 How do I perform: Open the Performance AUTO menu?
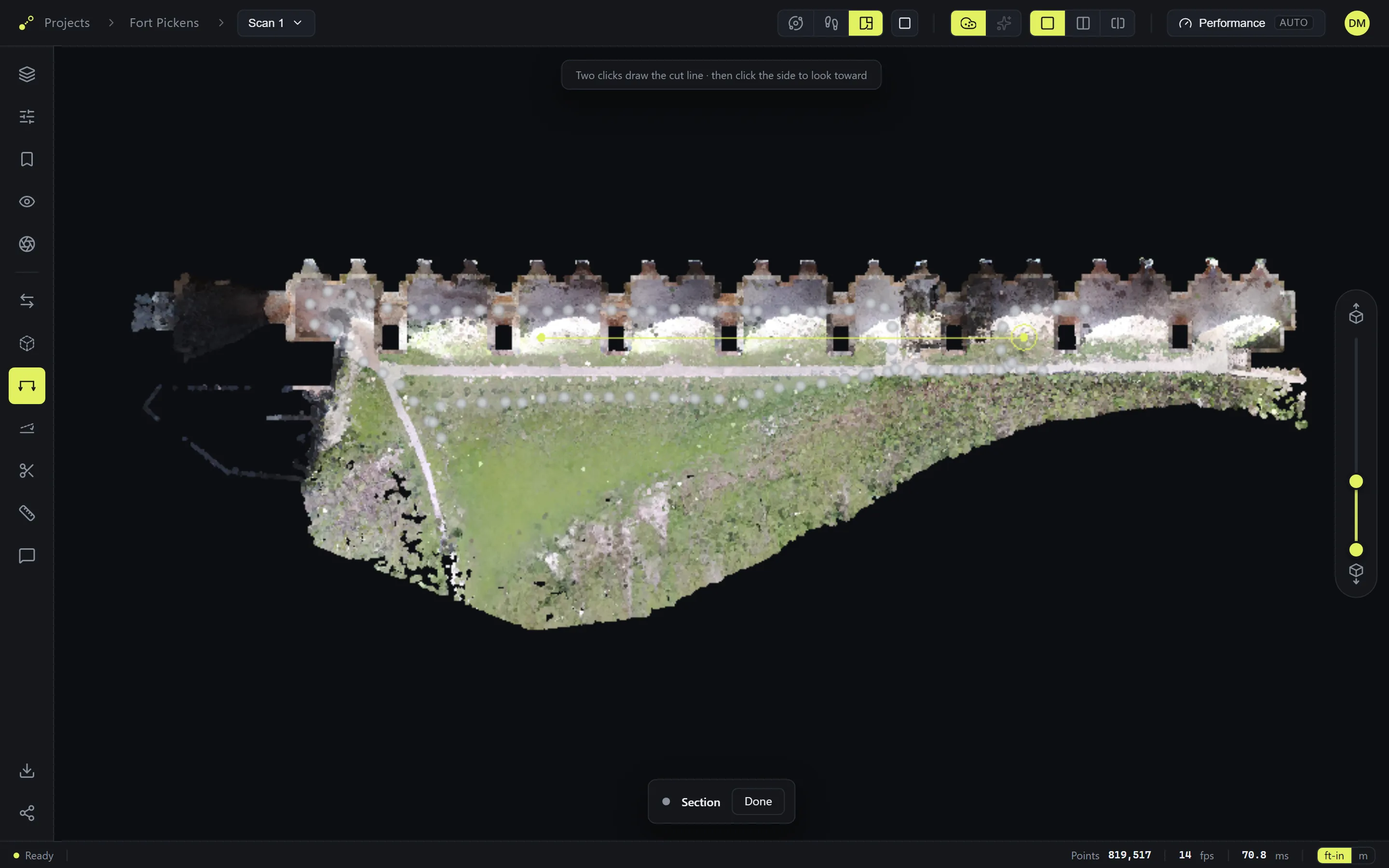[x=1246, y=23]
